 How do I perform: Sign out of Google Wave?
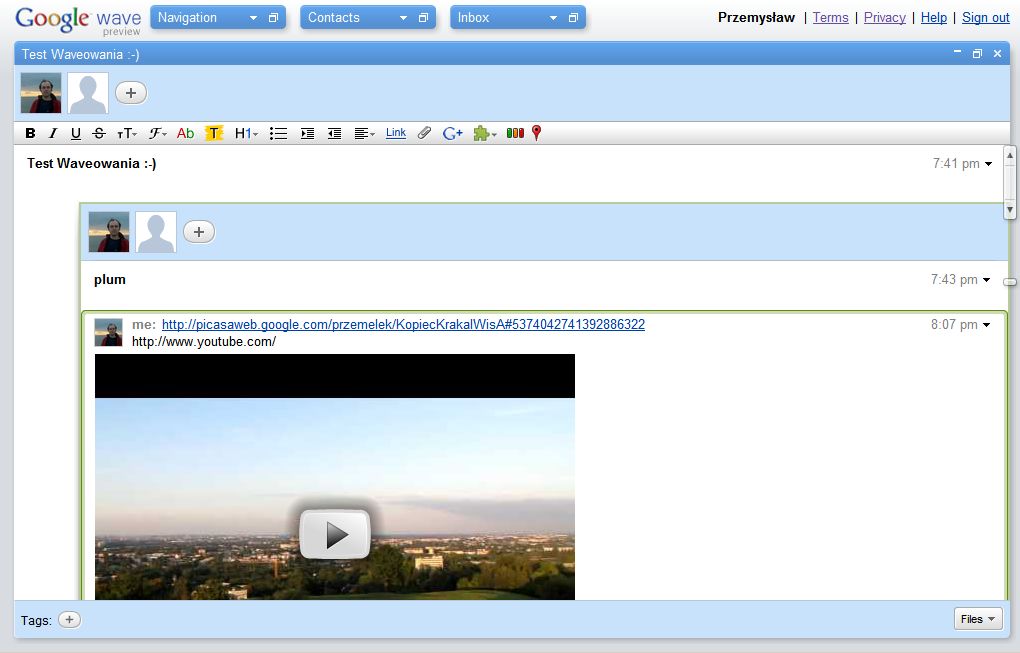point(986,18)
